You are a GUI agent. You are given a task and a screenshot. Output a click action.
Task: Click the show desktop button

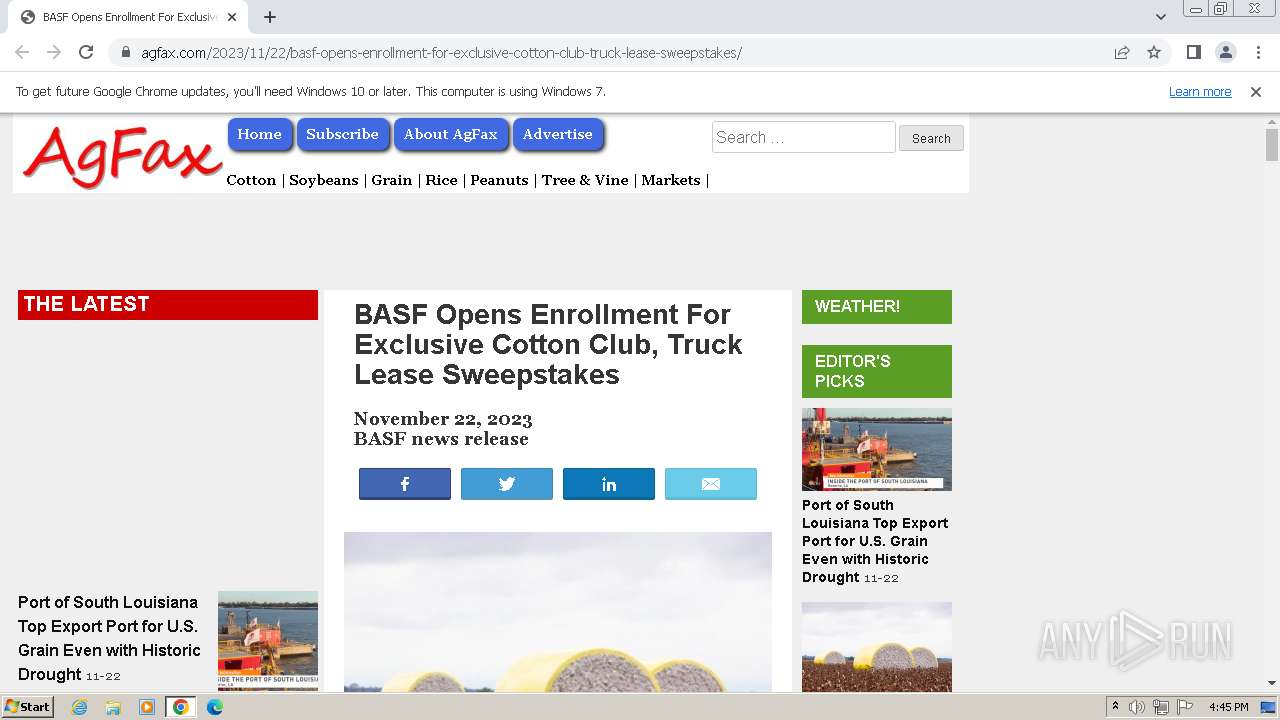point(1269,707)
